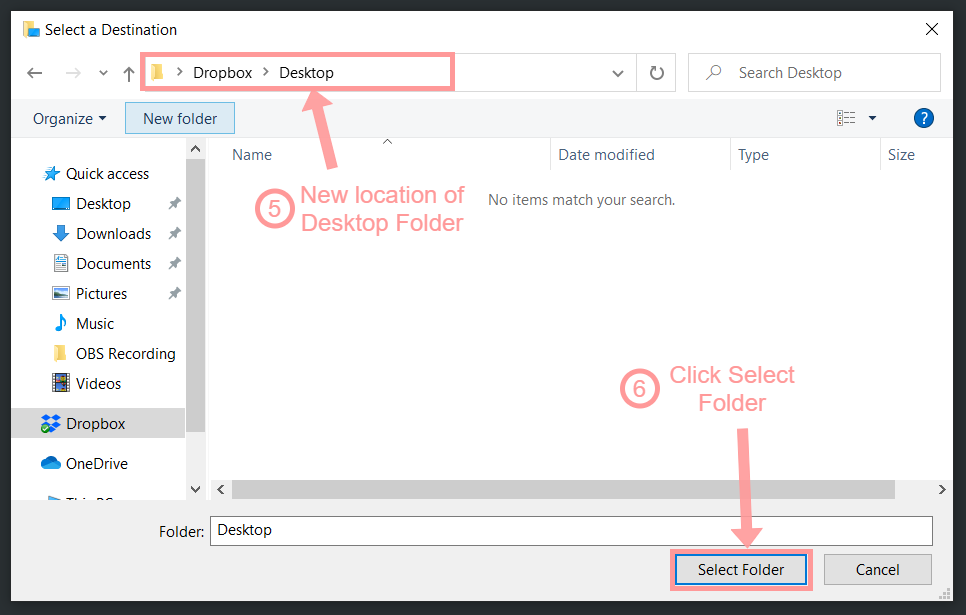Open Downloads in the sidebar
Screen dimensions: 966x615
point(113,234)
